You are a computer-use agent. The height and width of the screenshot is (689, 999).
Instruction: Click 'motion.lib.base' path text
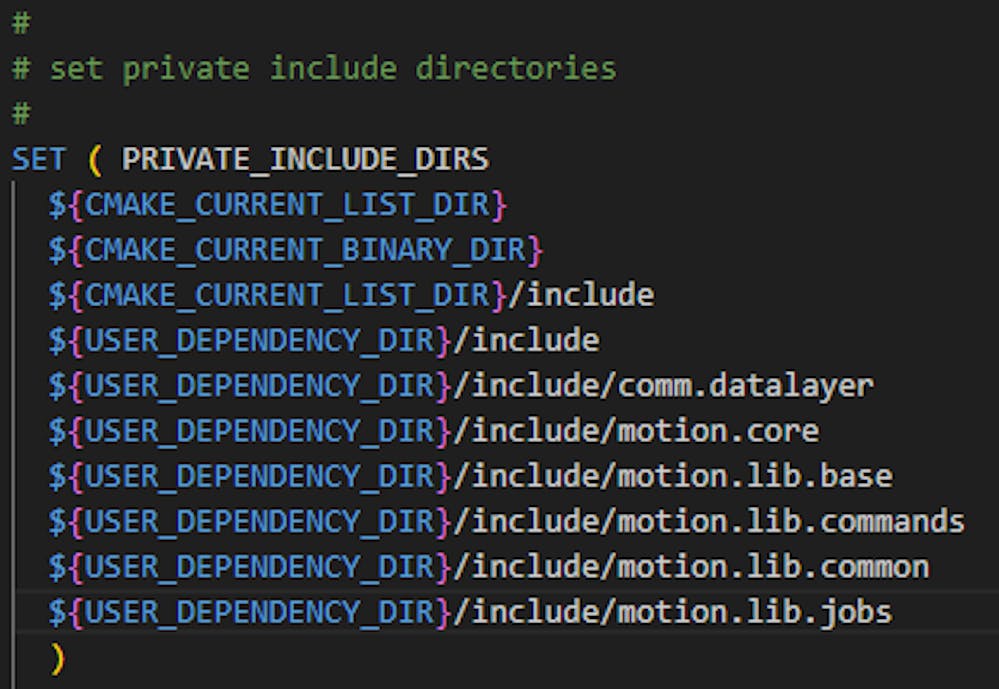tap(756, 476)
